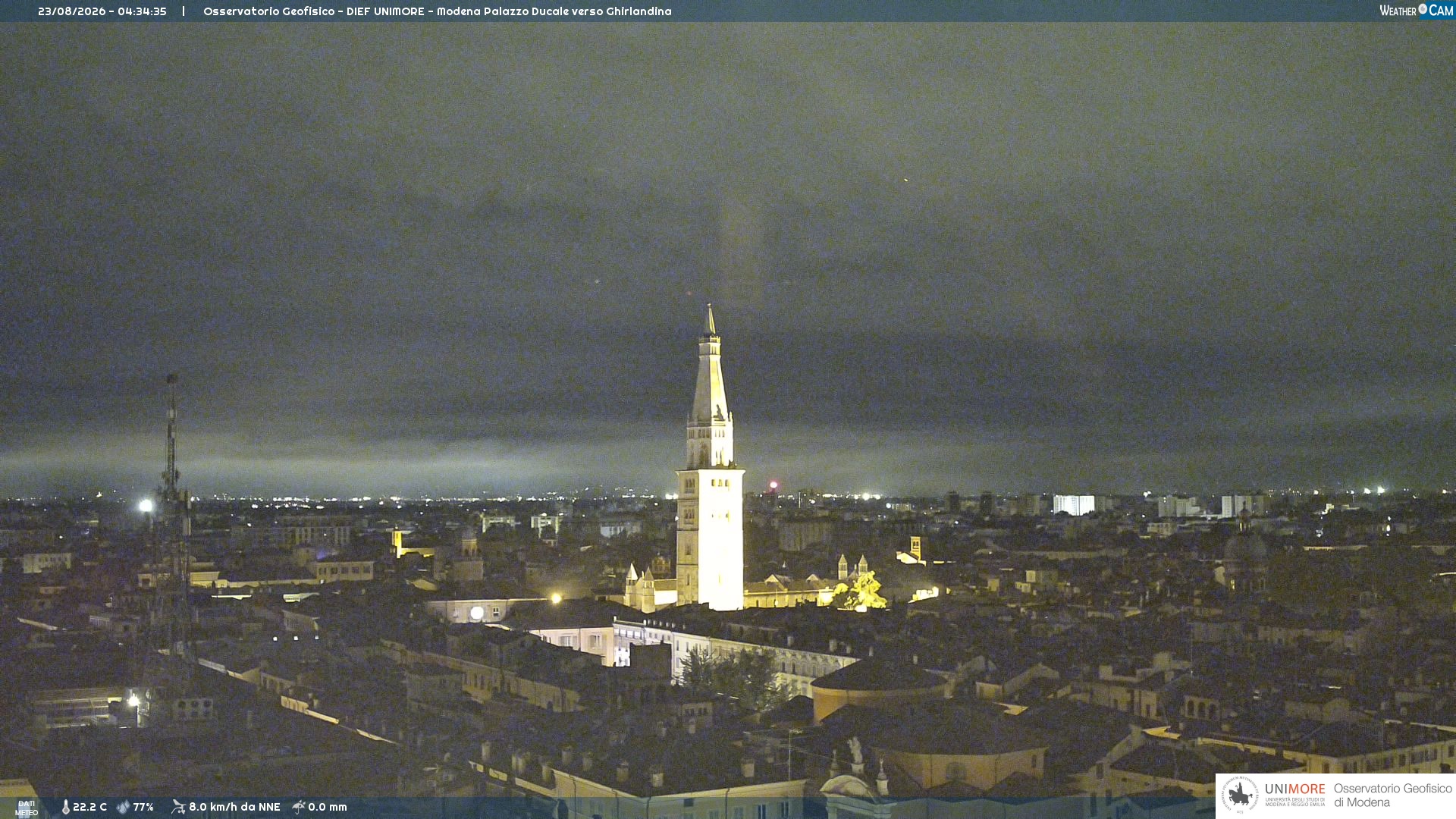Screen dimensions: 1456x819
Task: Open the UNIMORE red and grey wordmark
Action: (x=1295, y=789)
